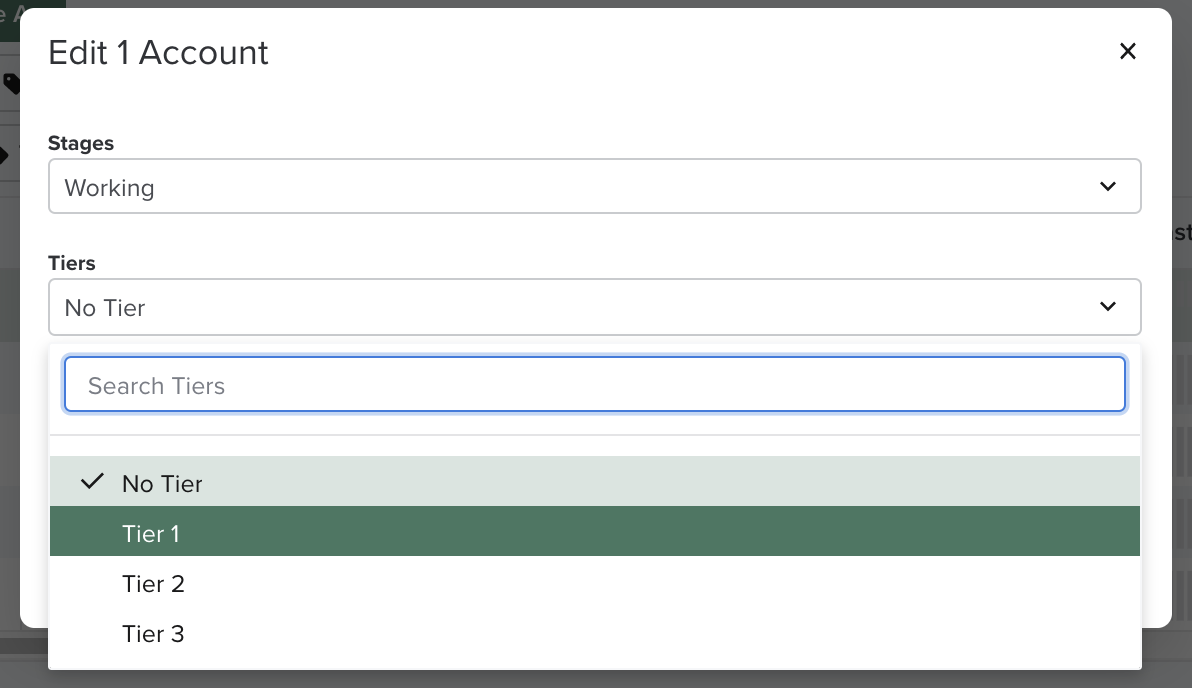Click the checkmark next to No Tier
Viewport: 1192px width, 688px height.
pos(92,481)
